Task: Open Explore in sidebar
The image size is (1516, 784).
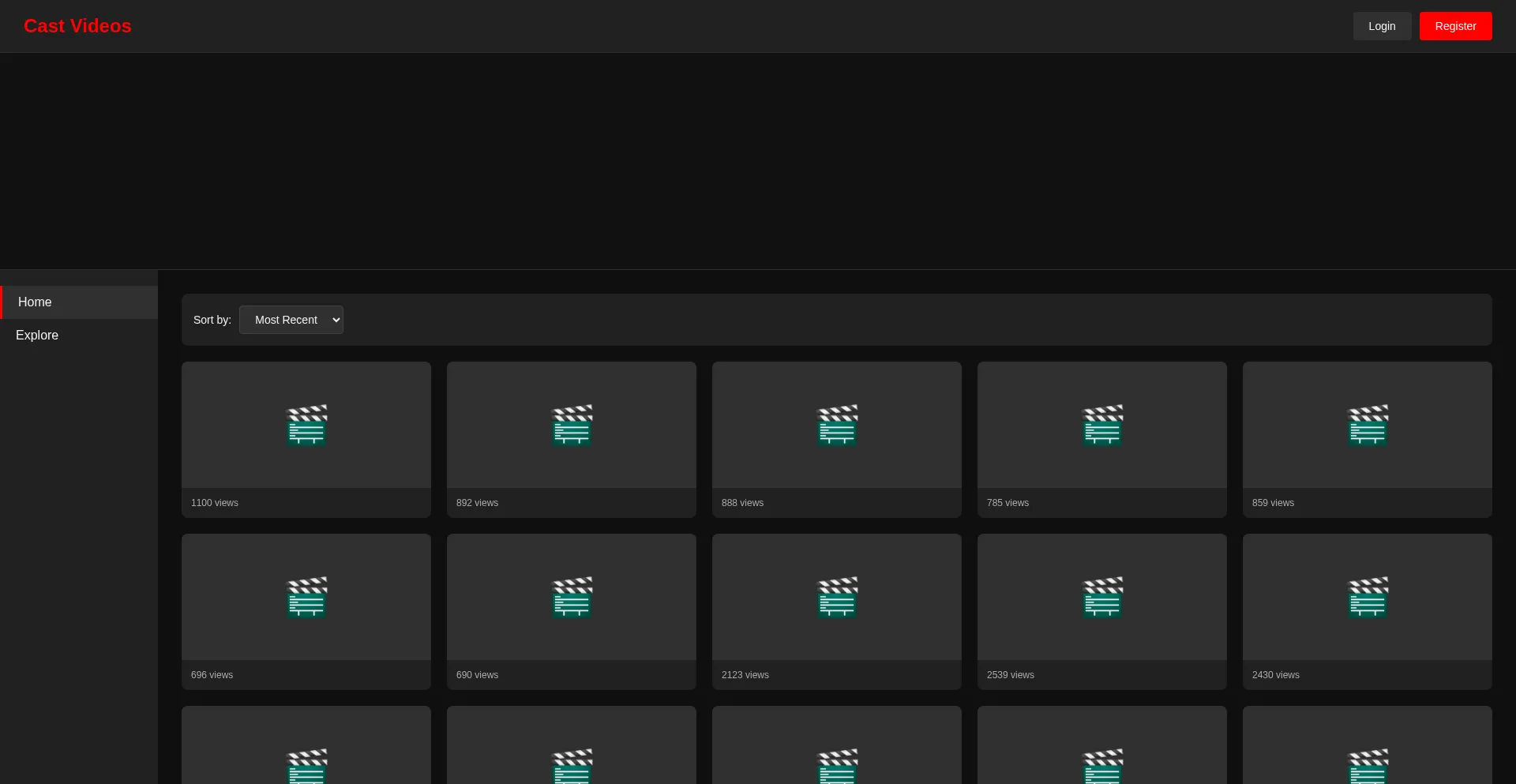Action: coord(79,336)
